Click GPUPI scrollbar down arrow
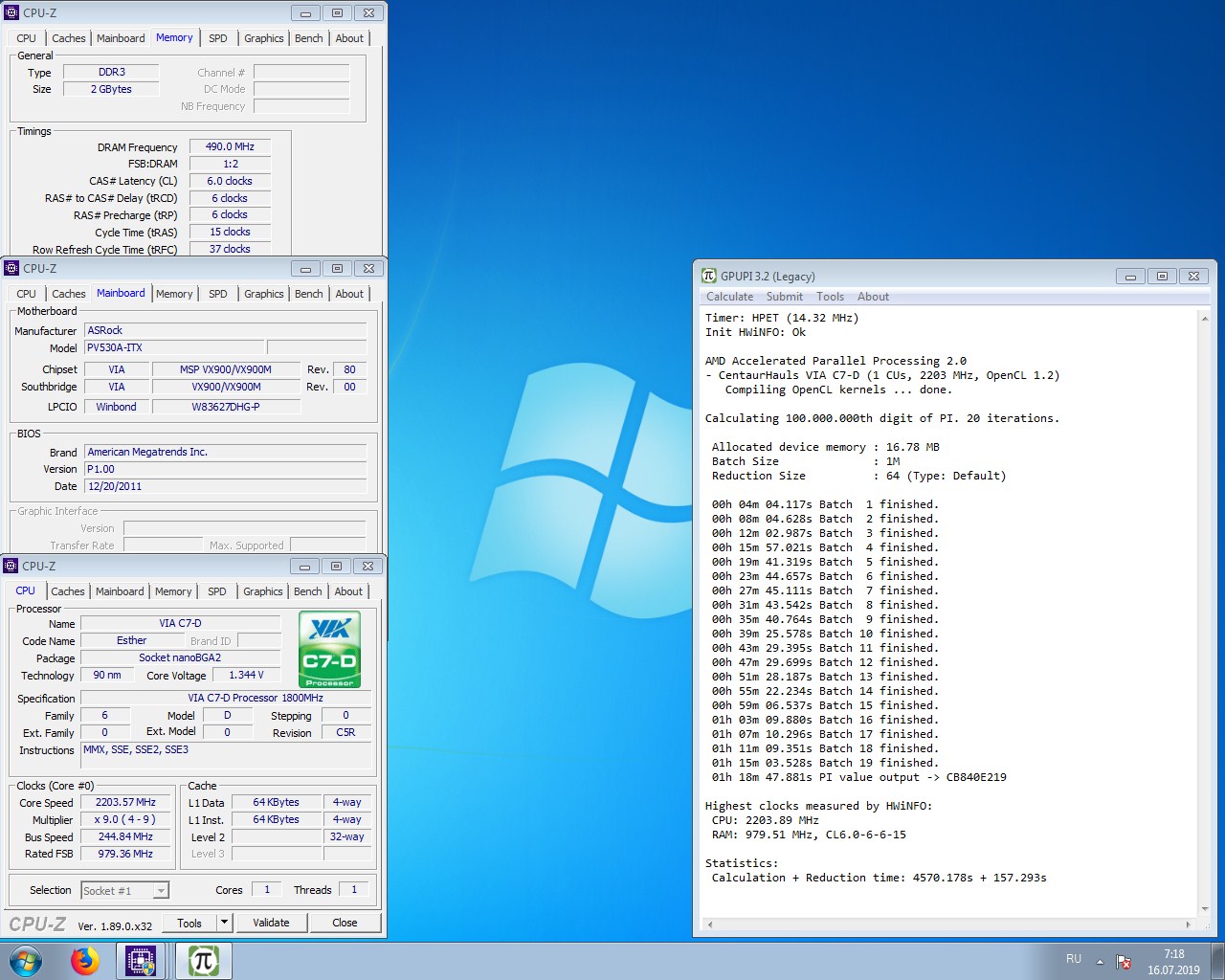This screenshot has width=1225, height=980. [1204, 909]
